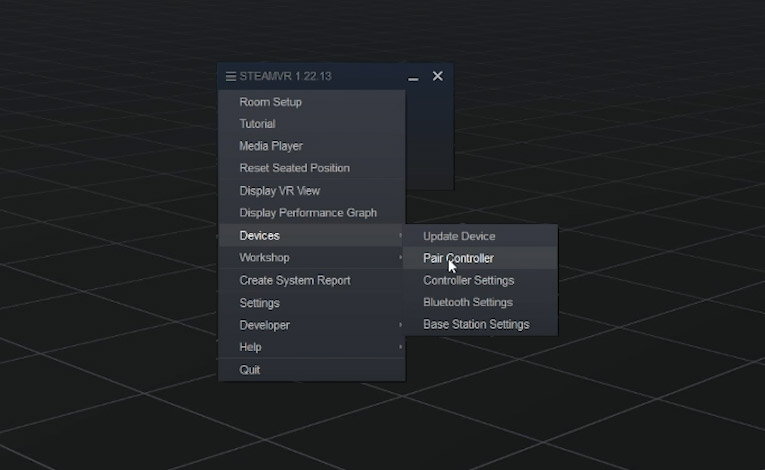The image size is (765, 470).
Task: Select Reset Seated Position
Action: (x=294, y=168)
